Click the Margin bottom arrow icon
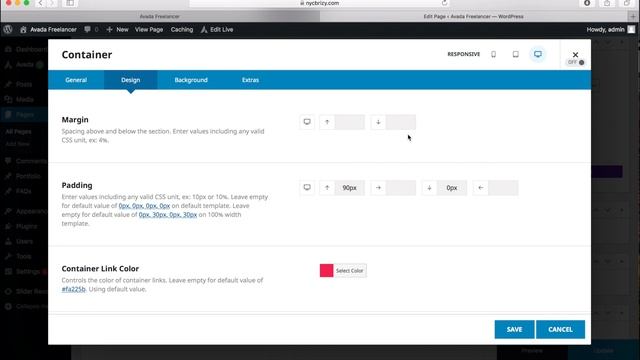Viewport: 640px width, 360px height. click(x=378, y=122)
